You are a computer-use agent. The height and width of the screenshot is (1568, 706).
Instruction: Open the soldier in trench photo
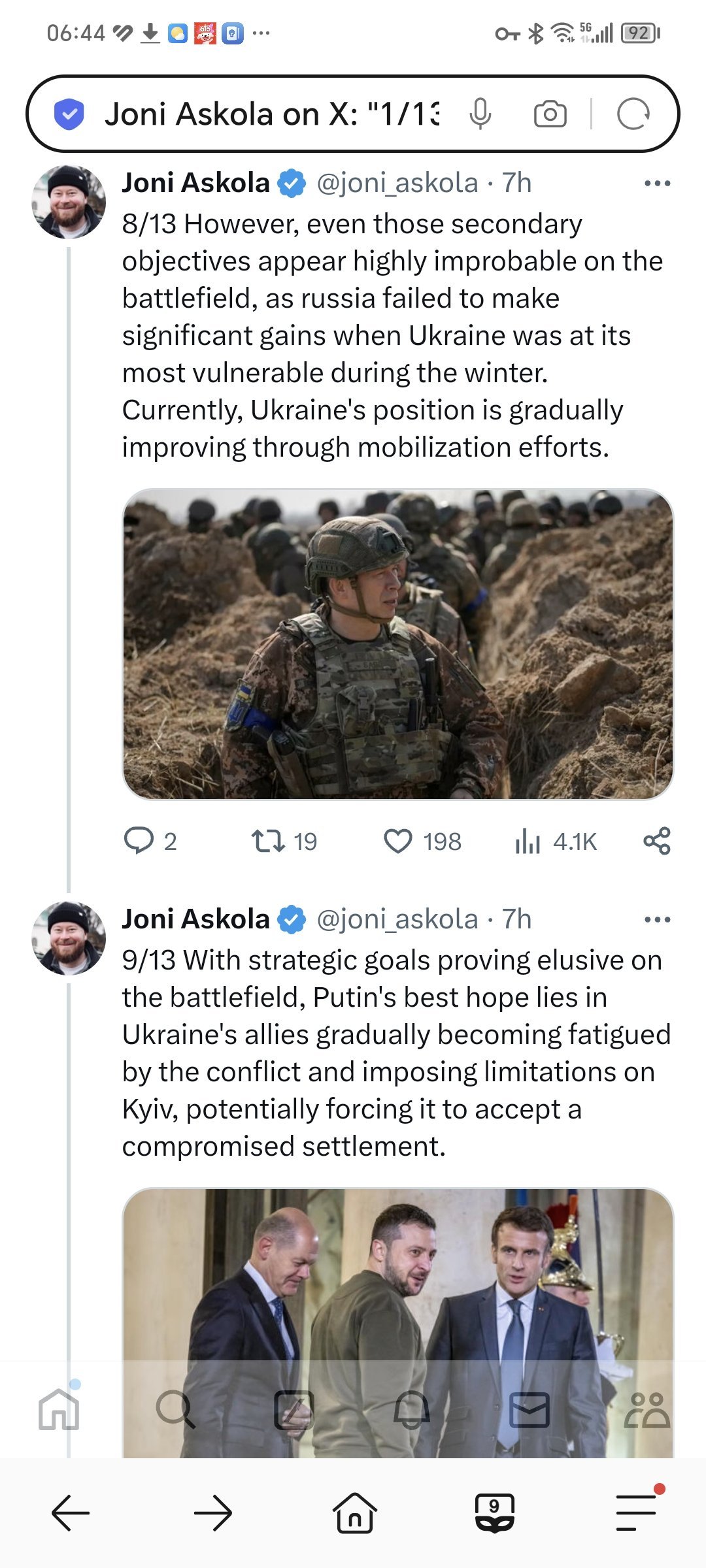pyautogui.click(x=397, y=644)
